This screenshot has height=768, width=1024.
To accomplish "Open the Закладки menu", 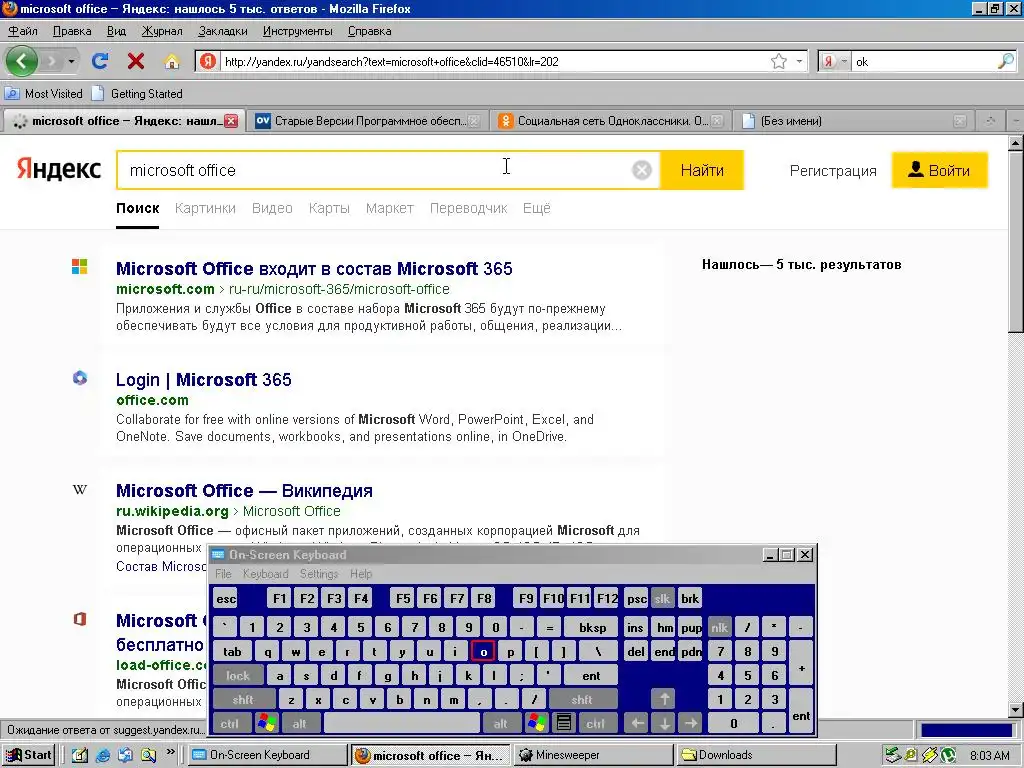I will (x=223, y=31).
